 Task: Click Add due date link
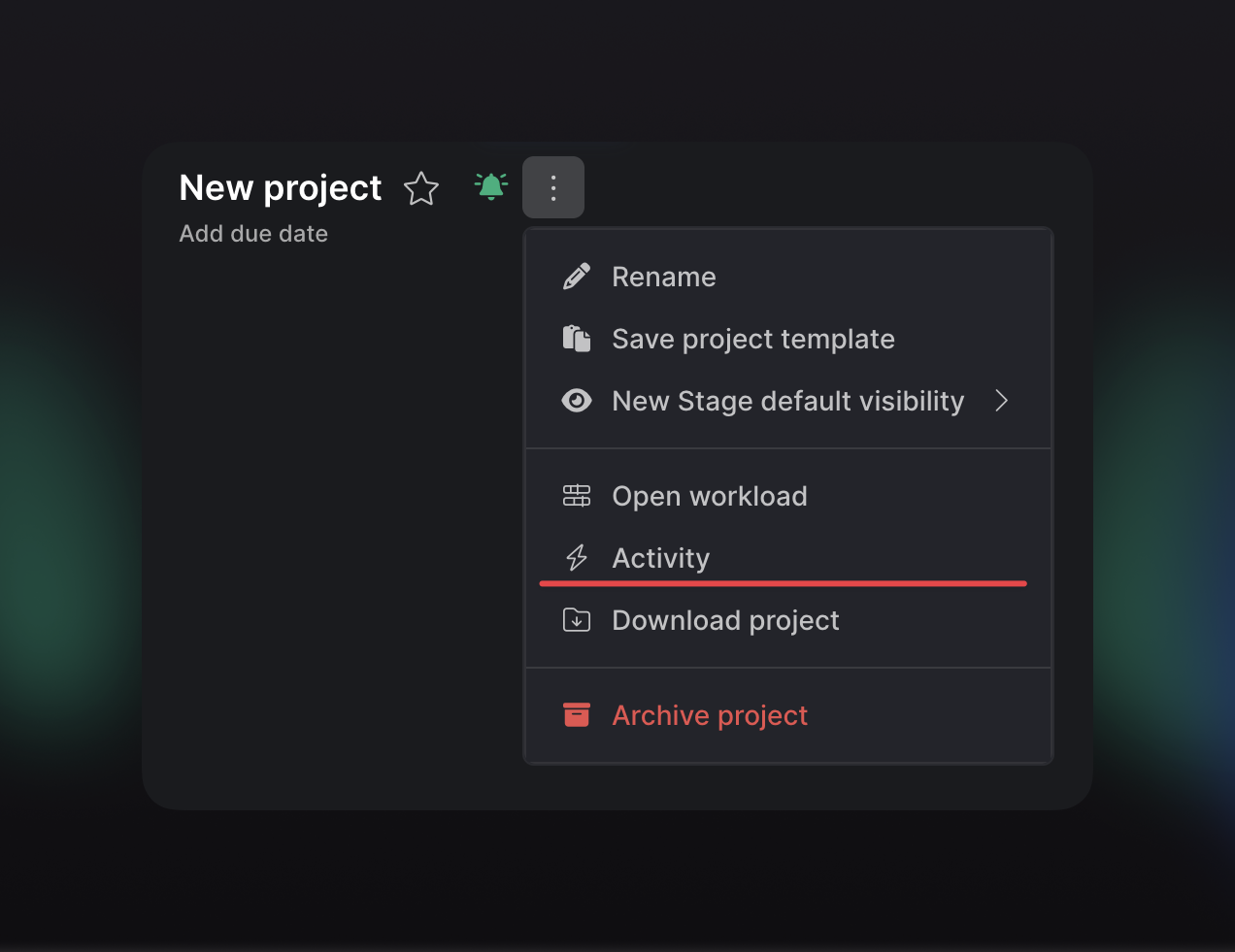253,234
